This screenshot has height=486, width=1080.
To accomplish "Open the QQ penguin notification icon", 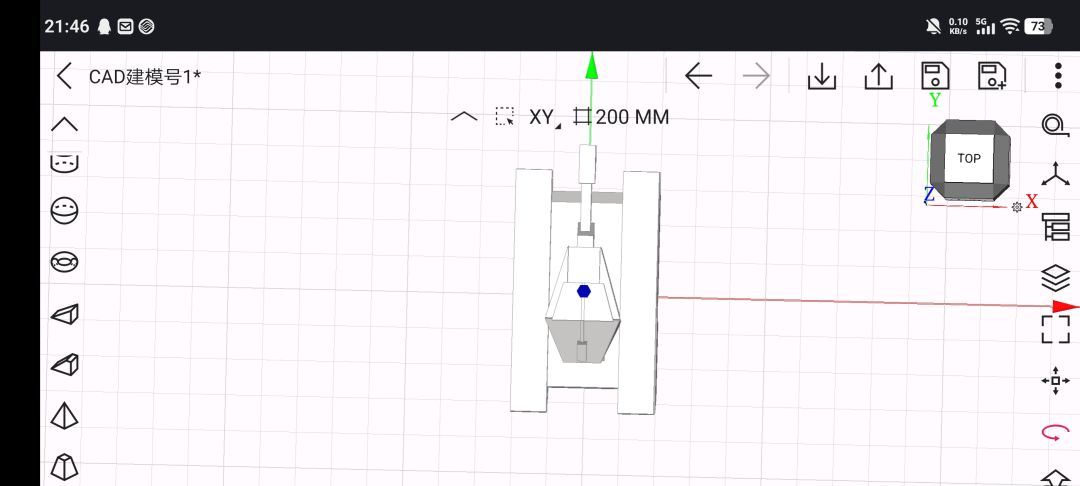I will click(105, 26).
